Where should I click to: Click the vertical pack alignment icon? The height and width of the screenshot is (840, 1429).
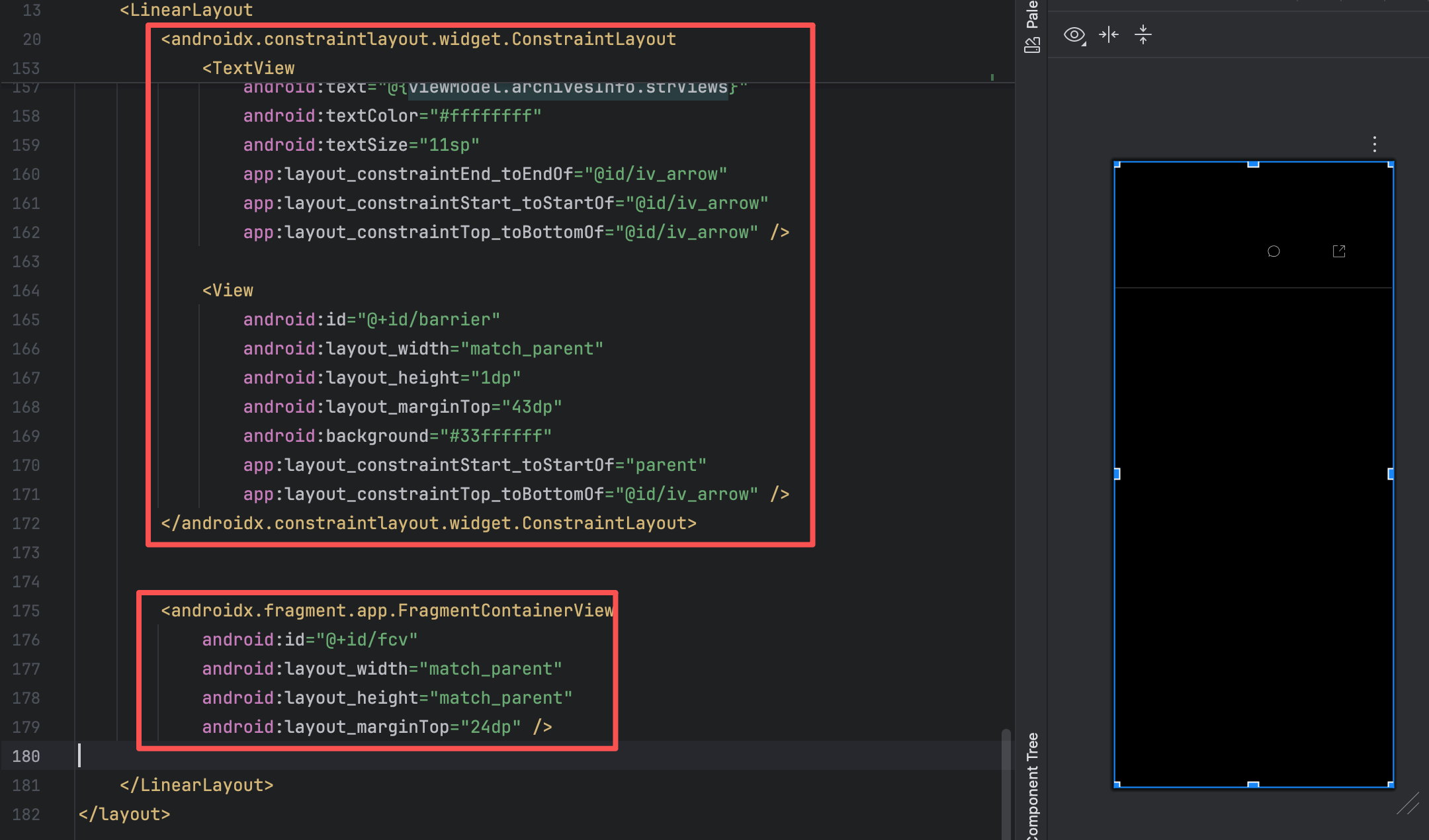coord(1143,34)
